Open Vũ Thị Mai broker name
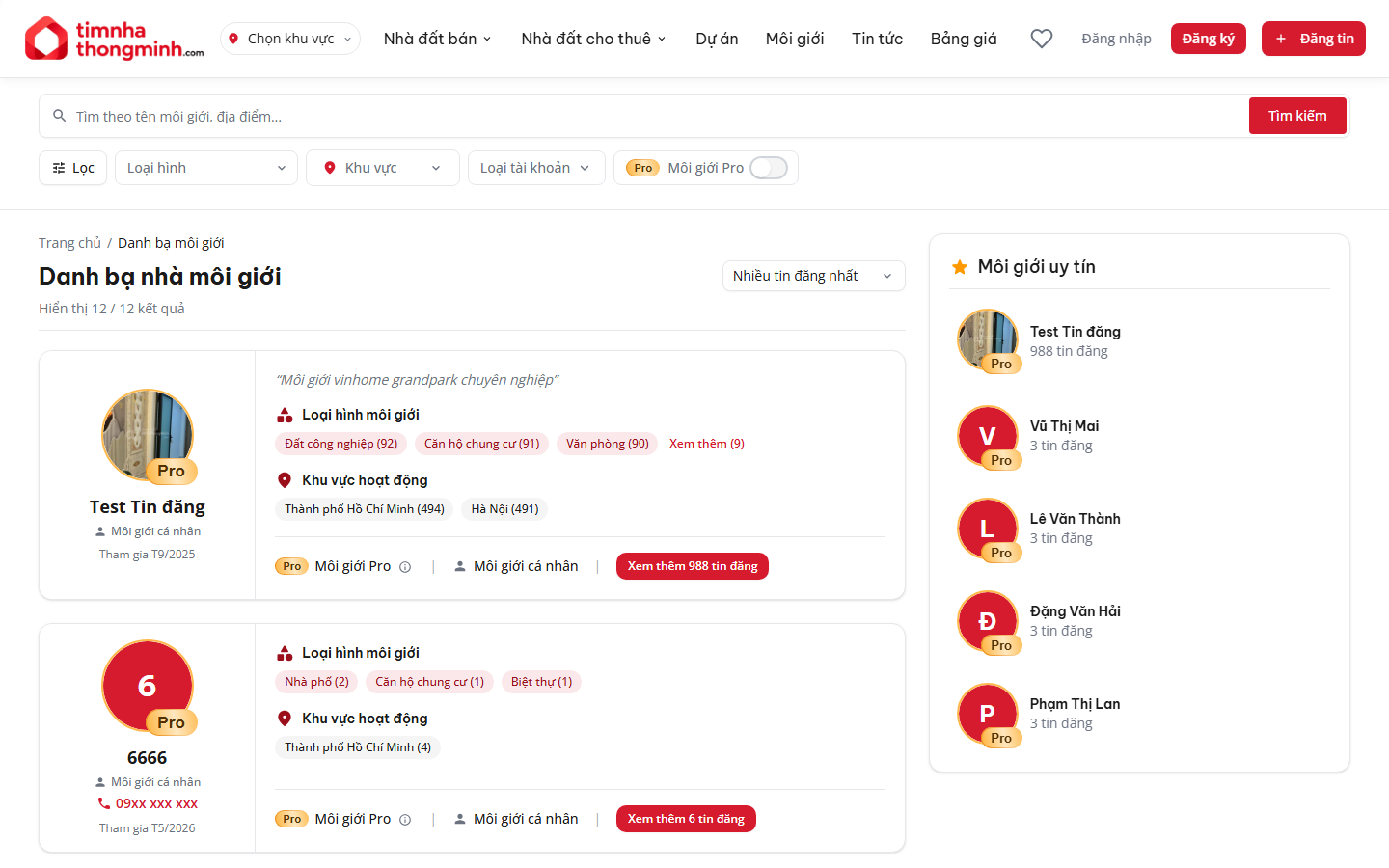 pos(1064,426)
